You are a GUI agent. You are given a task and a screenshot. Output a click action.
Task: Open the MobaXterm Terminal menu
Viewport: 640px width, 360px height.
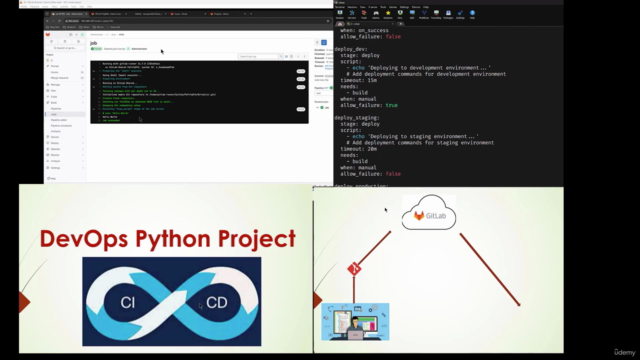coord(340,7)
